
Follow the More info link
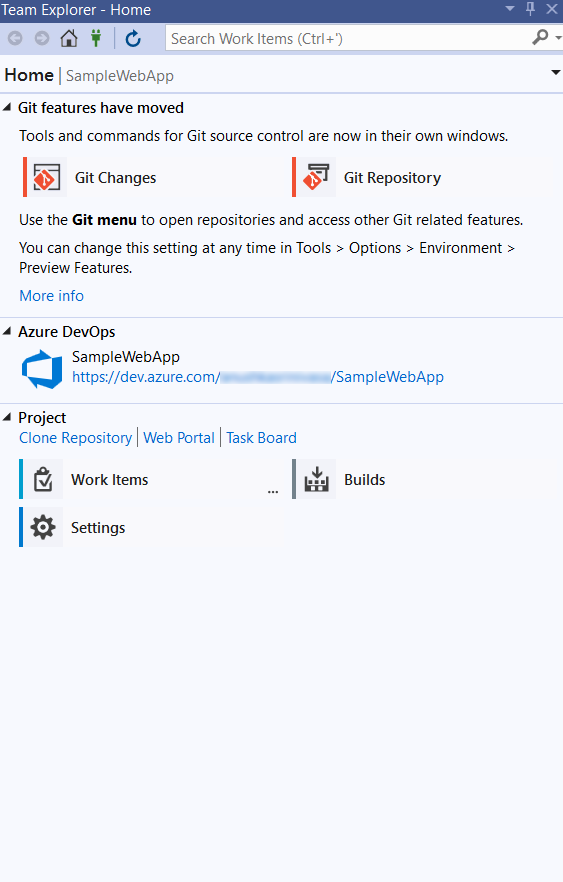[x=51, y=296]
